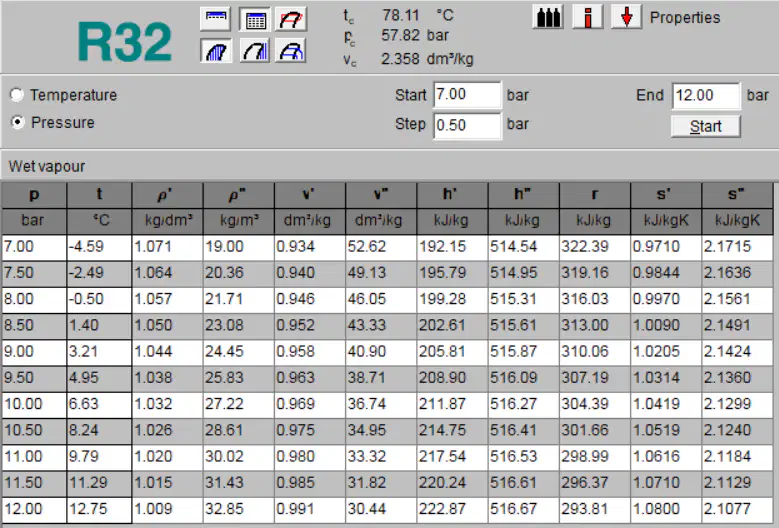Viewport: 779px width, 528px height.
Task: Click the entropy cell 1.0616
Action: pyautogui.click(x=666, y=457)
